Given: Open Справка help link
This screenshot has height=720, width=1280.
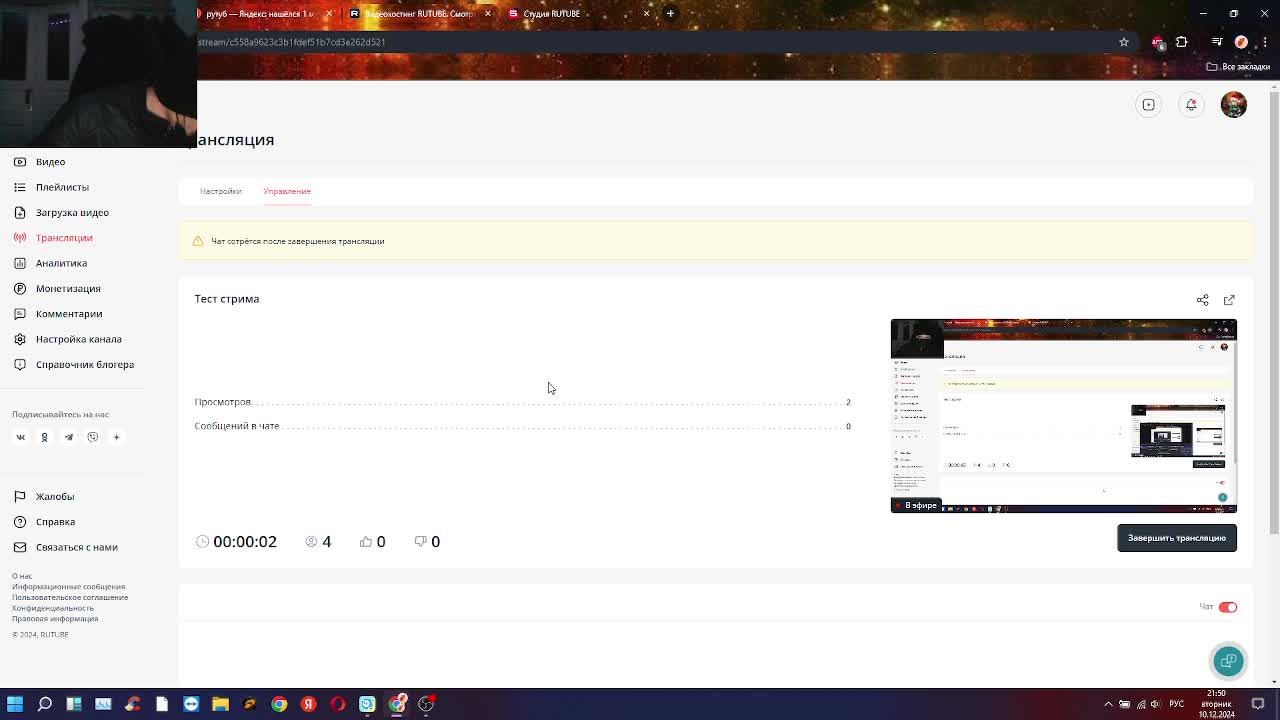Looking at the screenshot, I should pos(44,522).
